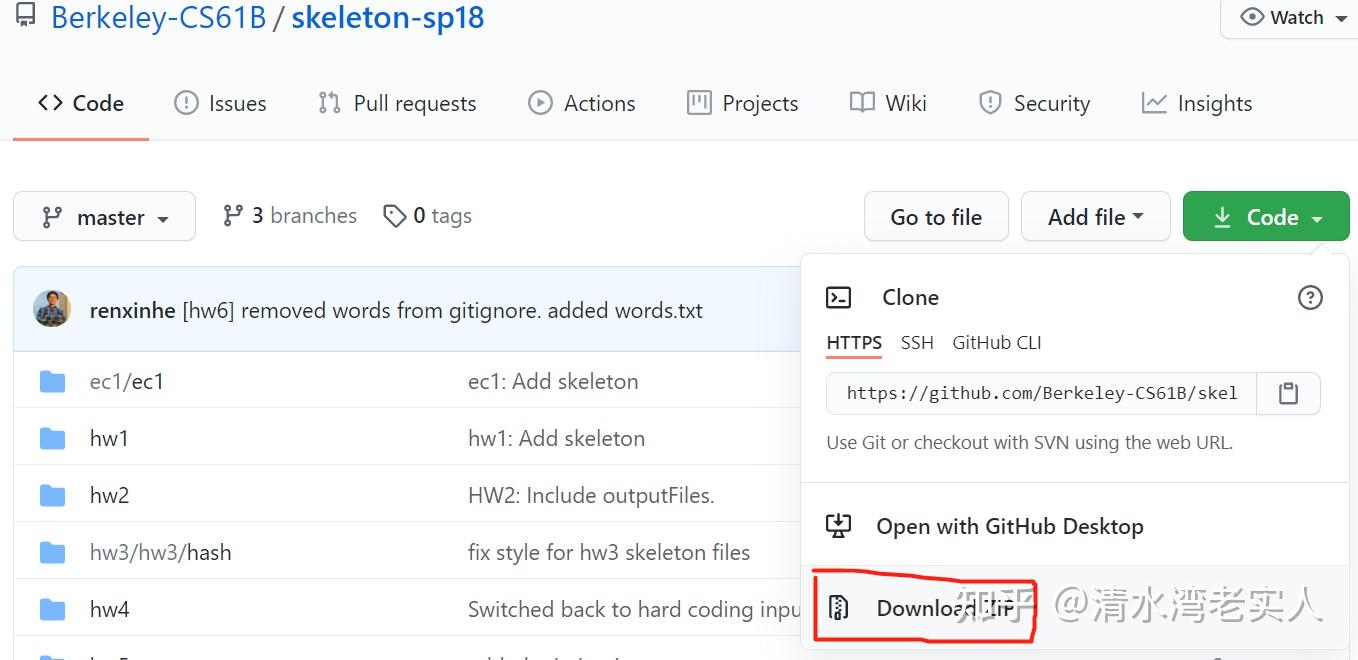Click the hw1 folder icon

(x=52, y=439)
